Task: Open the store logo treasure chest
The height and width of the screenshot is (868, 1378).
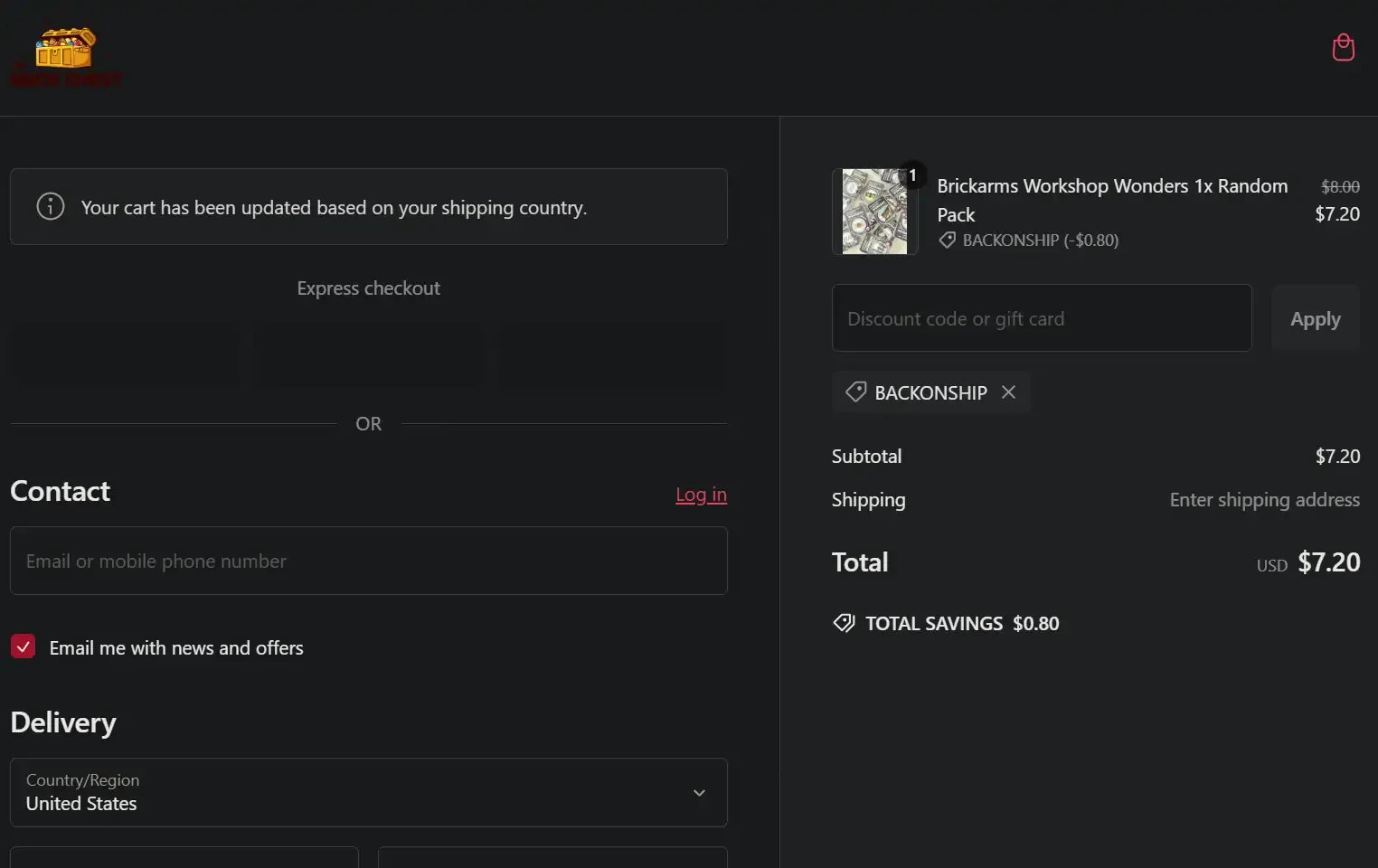Action: pos(65,57)
